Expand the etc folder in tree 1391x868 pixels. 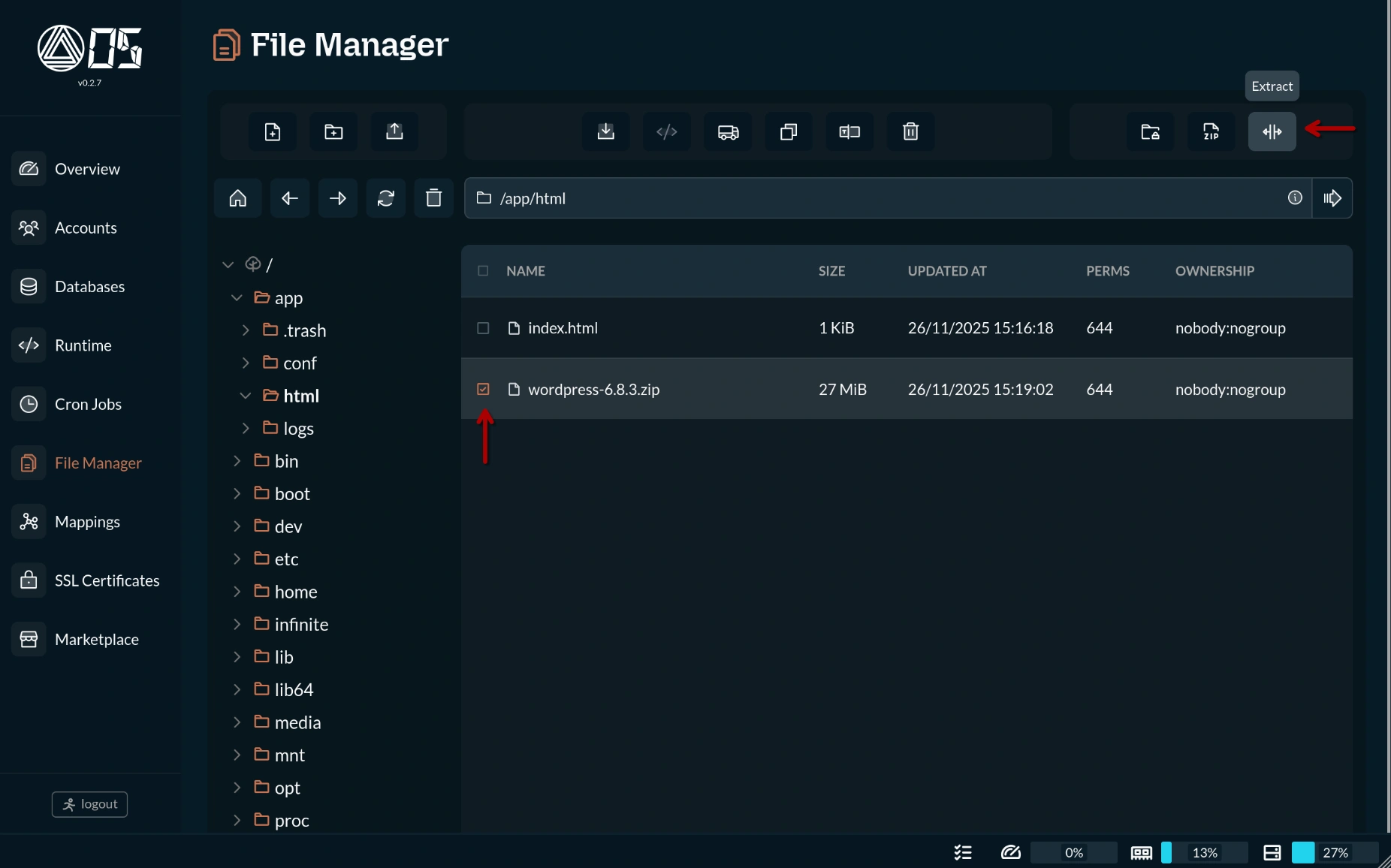click(x=237, y=559)
